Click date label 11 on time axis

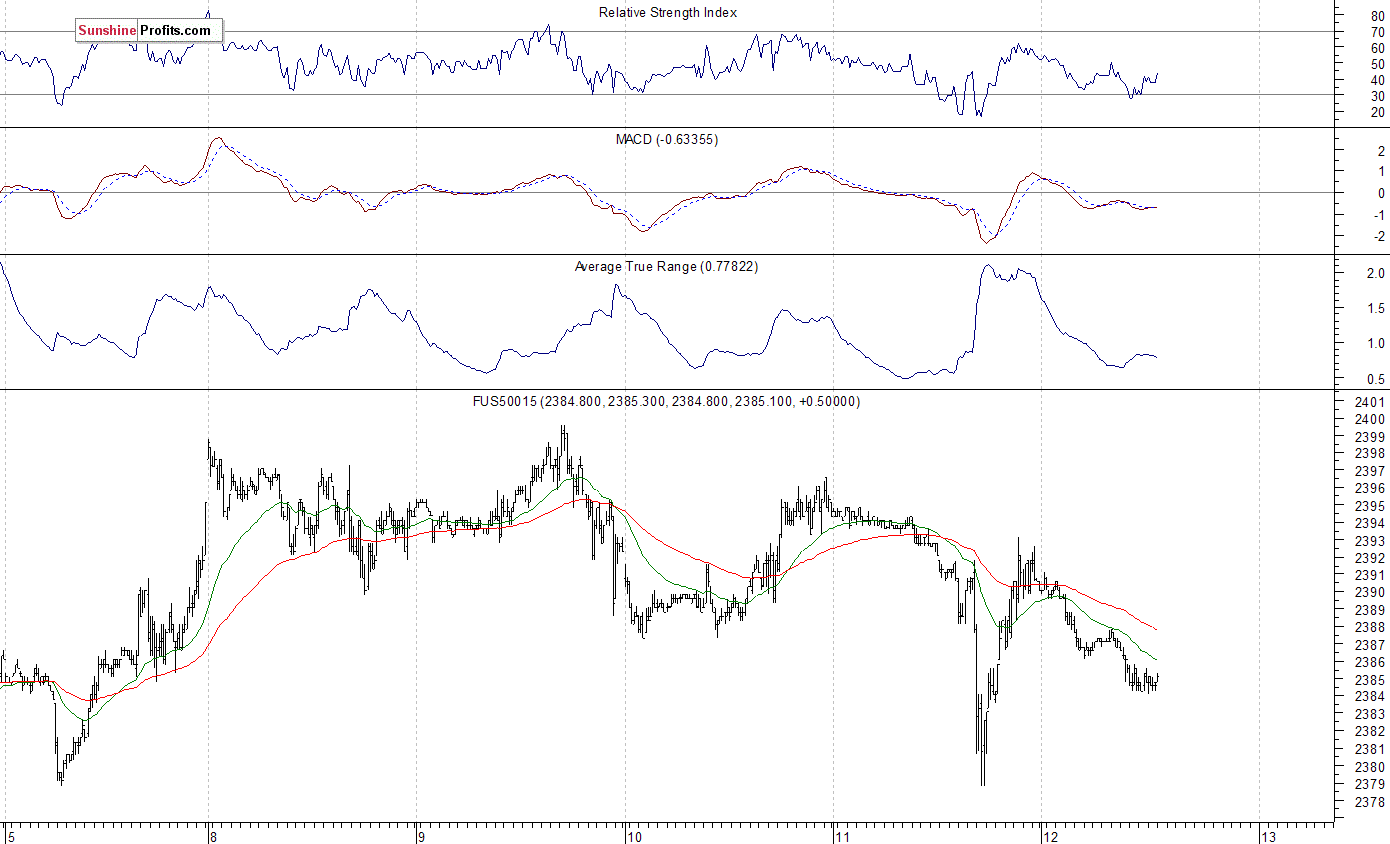click(843, 836)
